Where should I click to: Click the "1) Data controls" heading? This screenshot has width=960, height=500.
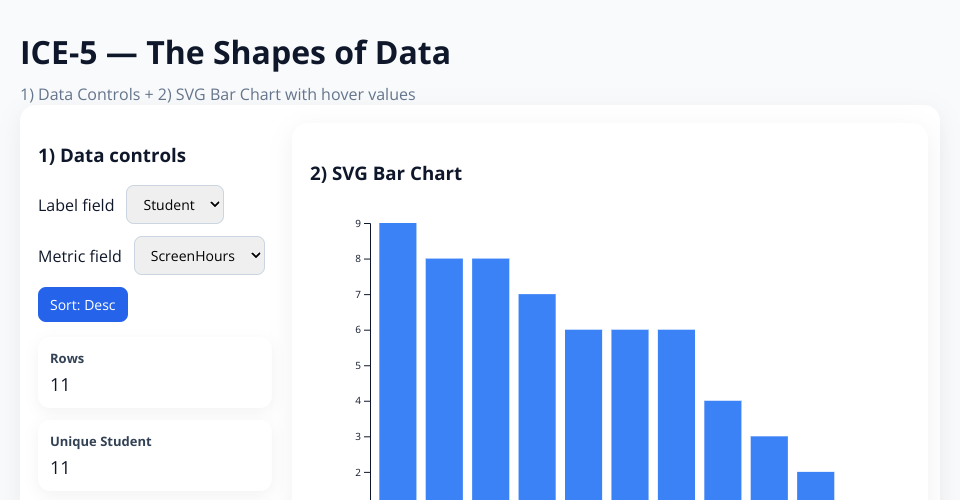112,155
